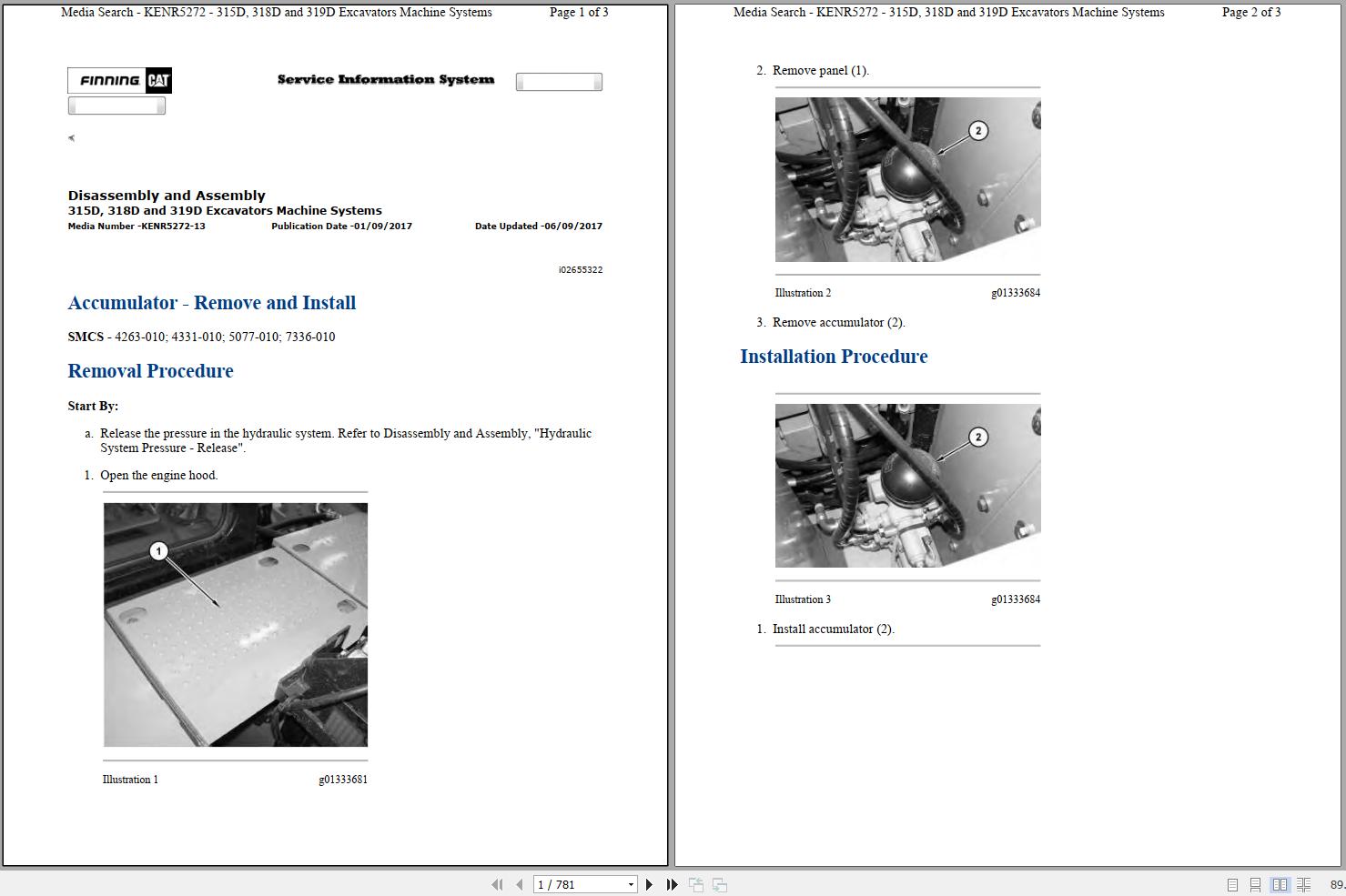Click inside the page number input field
Screen dimensions: 1346x896
(x=573, y=883)
